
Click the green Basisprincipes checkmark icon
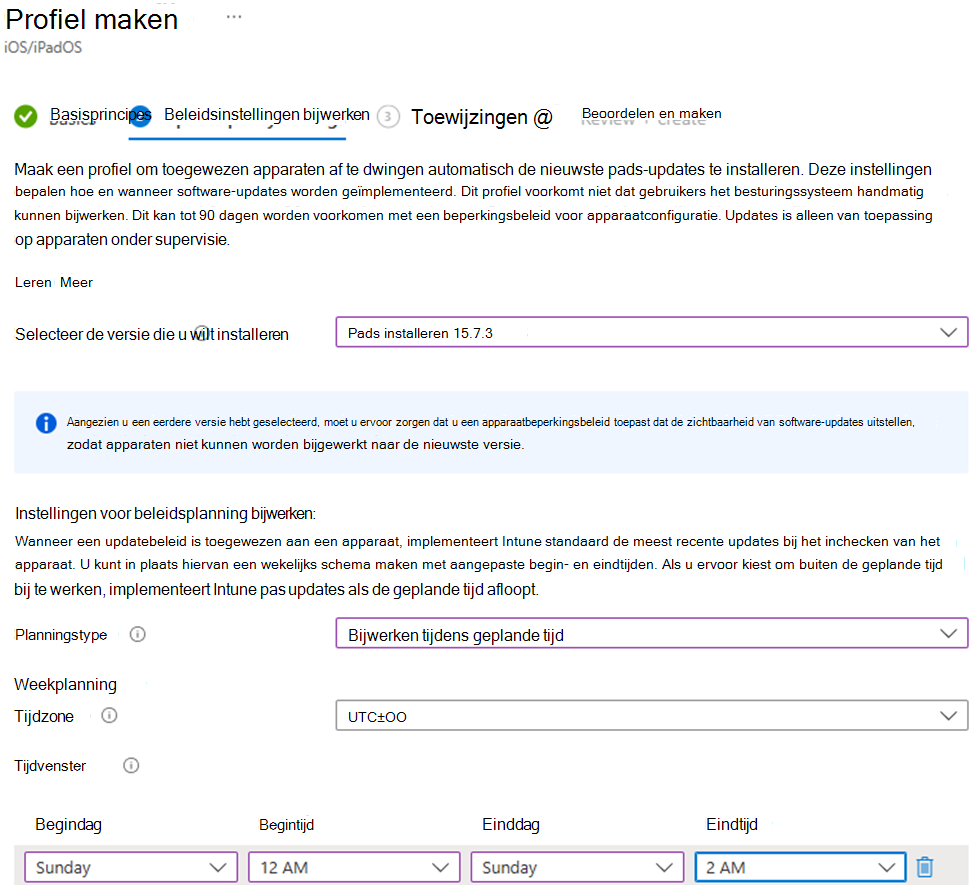click(25, 116)
